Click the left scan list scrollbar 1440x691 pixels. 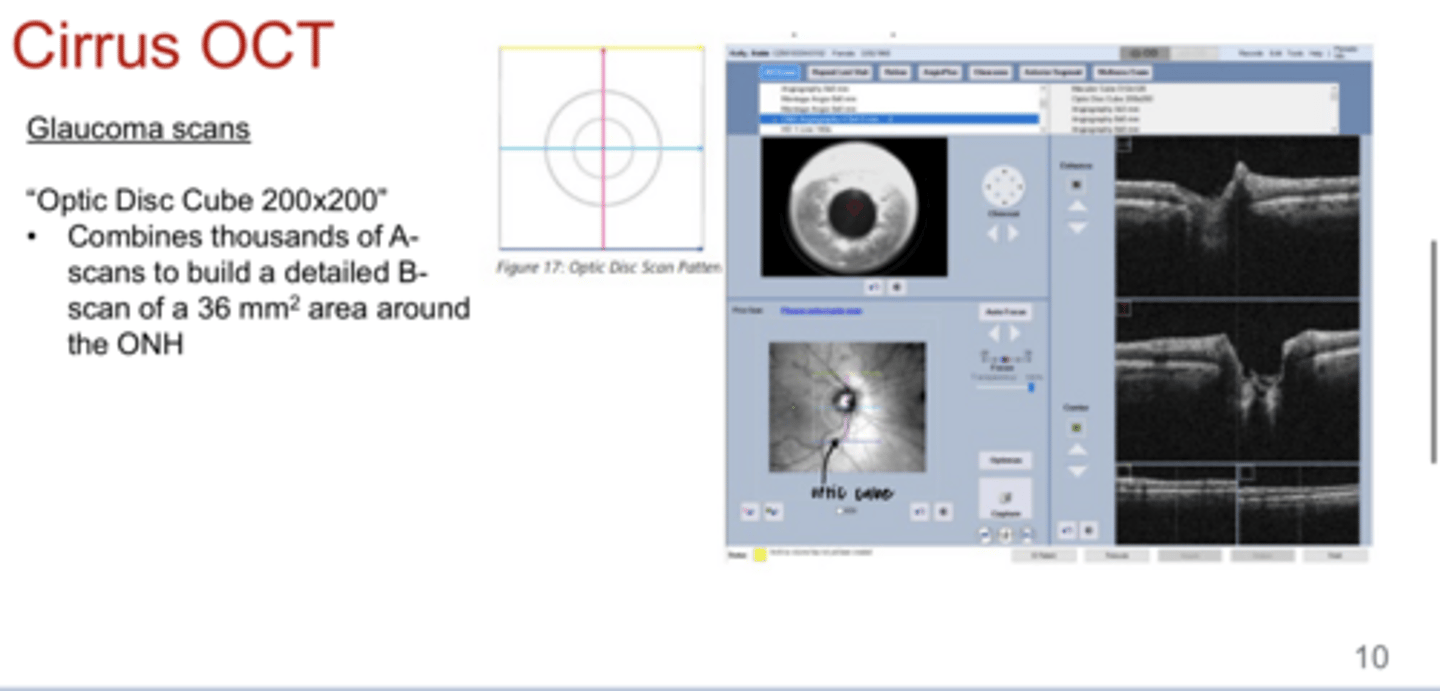click(1044, 108)
